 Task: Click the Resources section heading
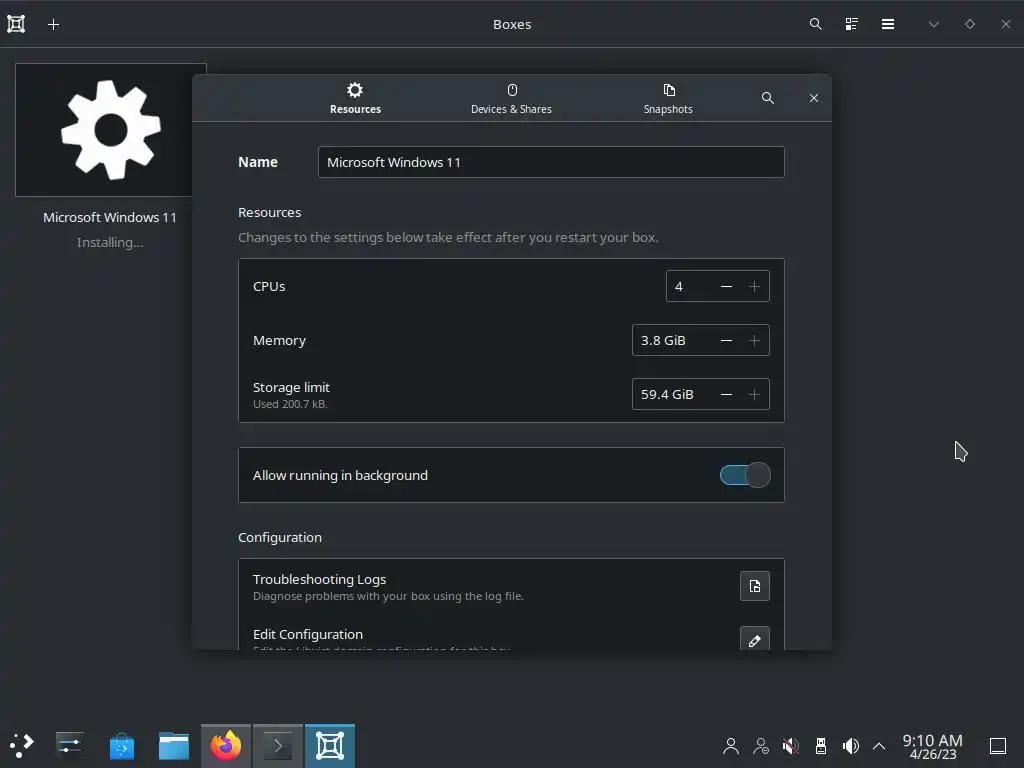tap(270, 213)
